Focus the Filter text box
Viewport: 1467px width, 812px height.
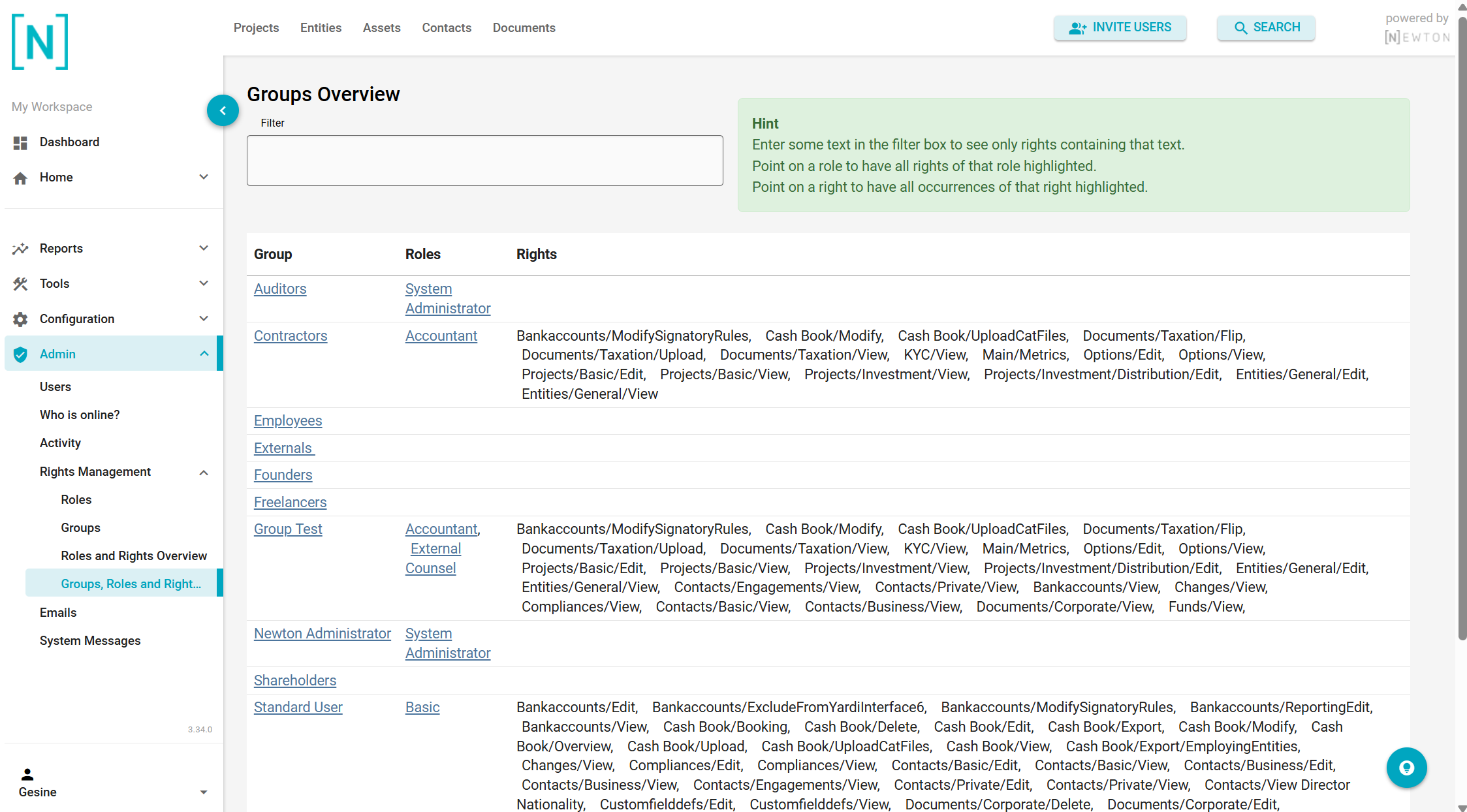pos(484,161)
